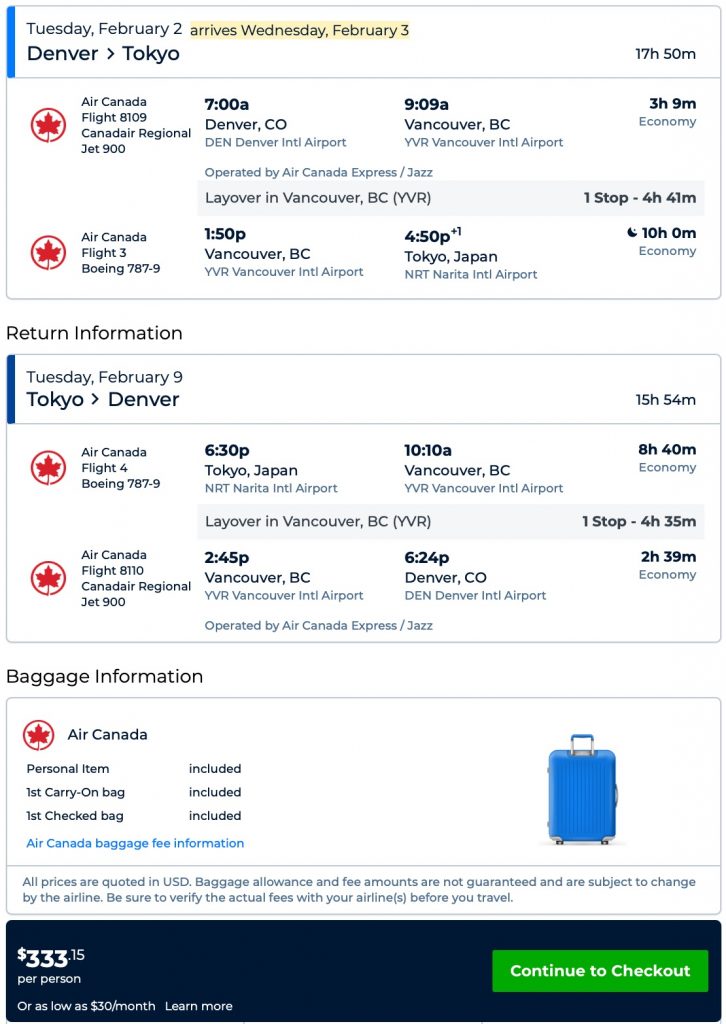The height and width of the screenshot is (1024, 726).
Task: Click Air Canada logo beside Flight 8109
Action: [48, 125]
